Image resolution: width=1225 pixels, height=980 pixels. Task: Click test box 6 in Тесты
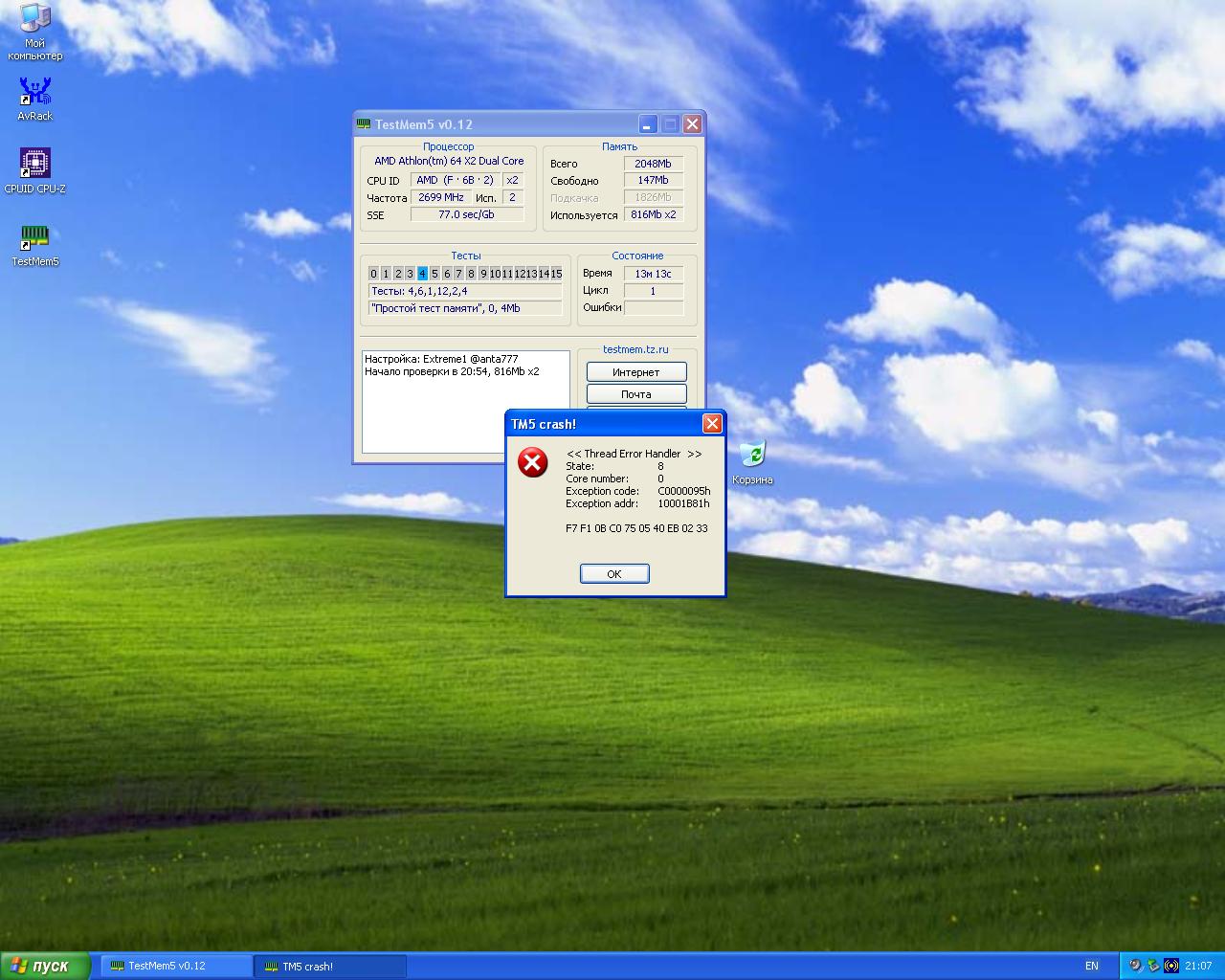point(446,274)
